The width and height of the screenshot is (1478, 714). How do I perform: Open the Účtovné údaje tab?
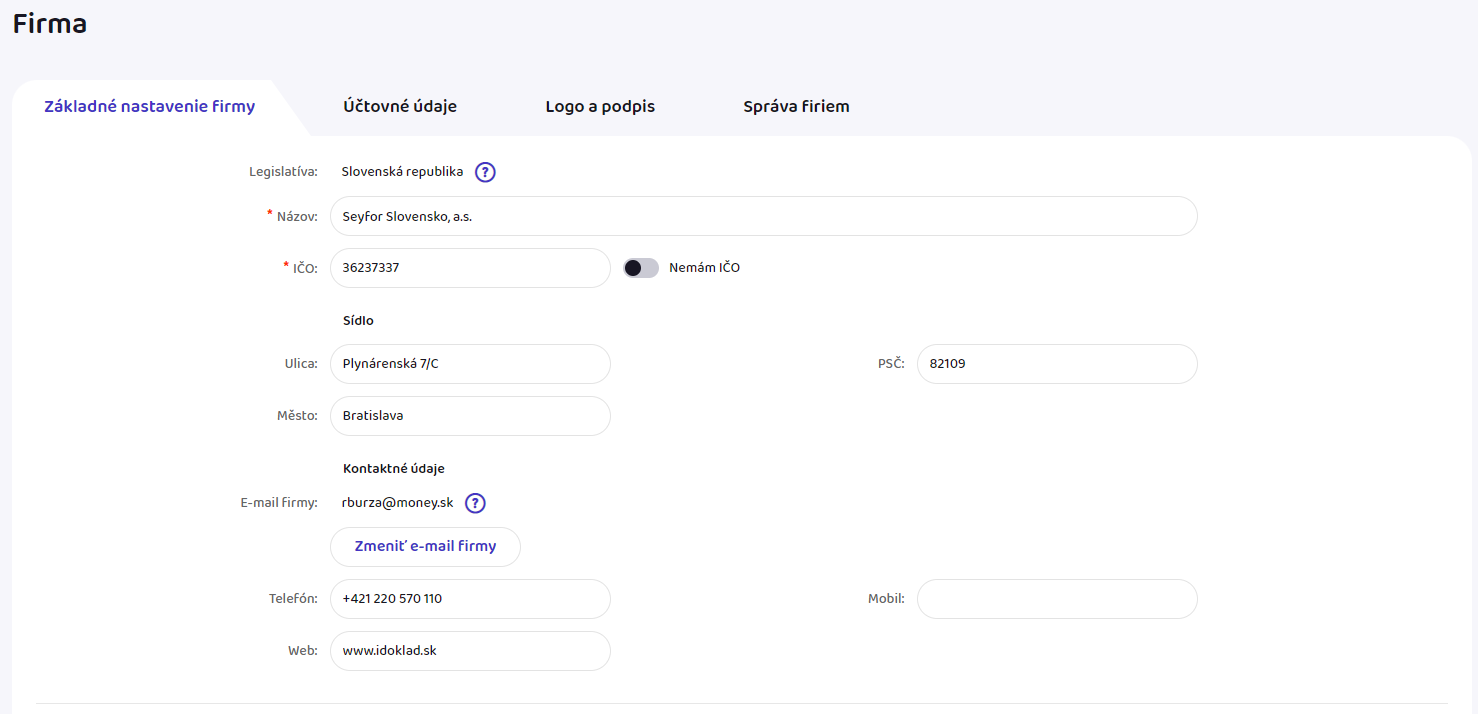[x=400, y=106]
